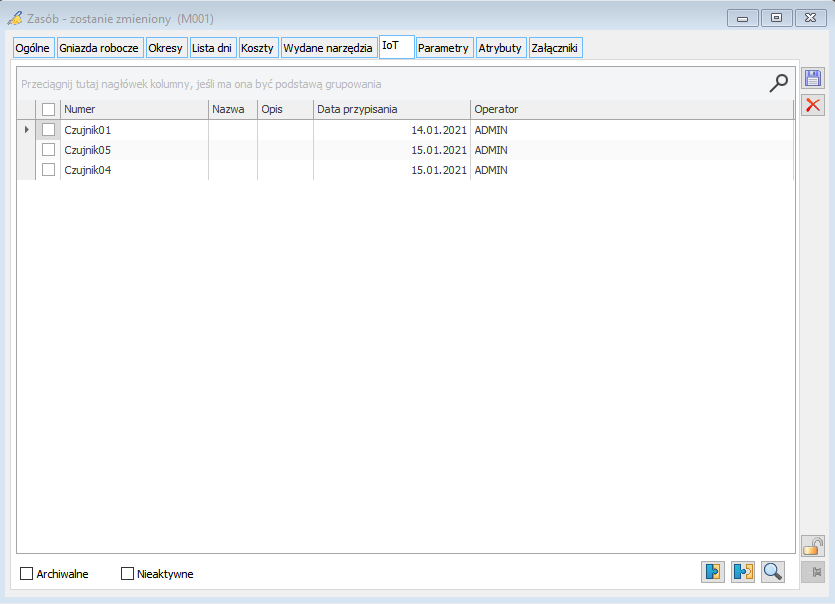This screenshot has width=835, height=604.
Task: Click the column grouping drop area text
Action: click(x=201, y=84)
